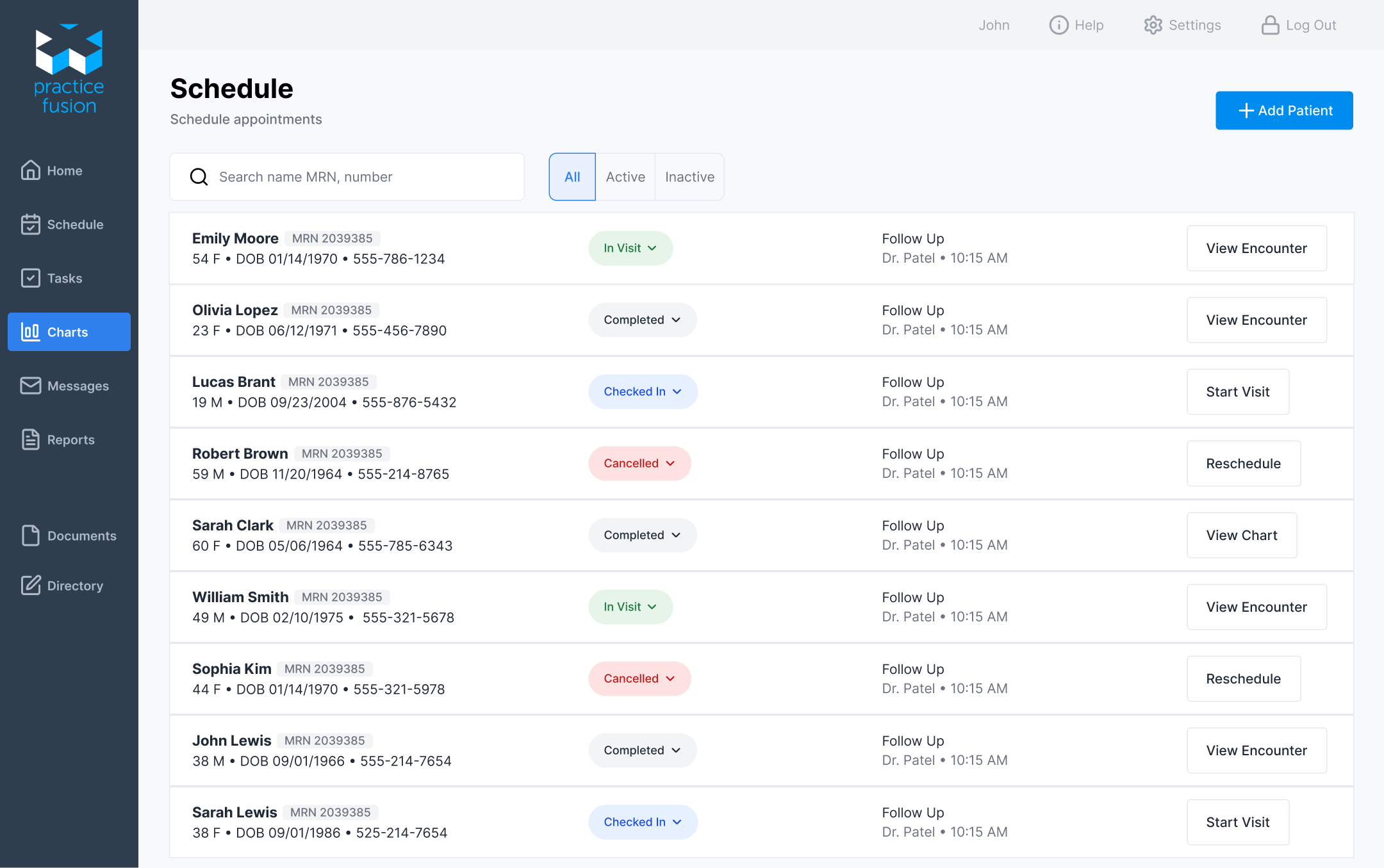This screenshot has width=1384, height=868.
Task: Click the Log Out lock icon
Action: [1270, 25]
